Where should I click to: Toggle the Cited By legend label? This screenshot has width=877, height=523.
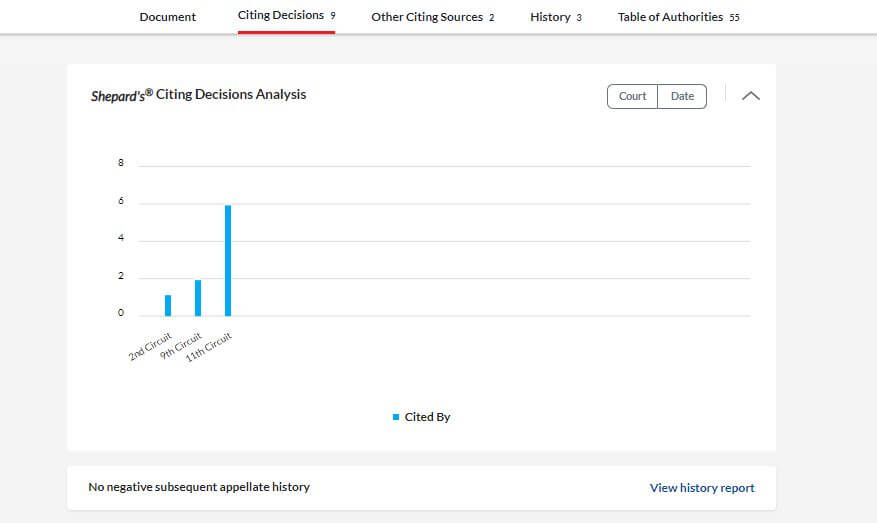pos(428,417)
